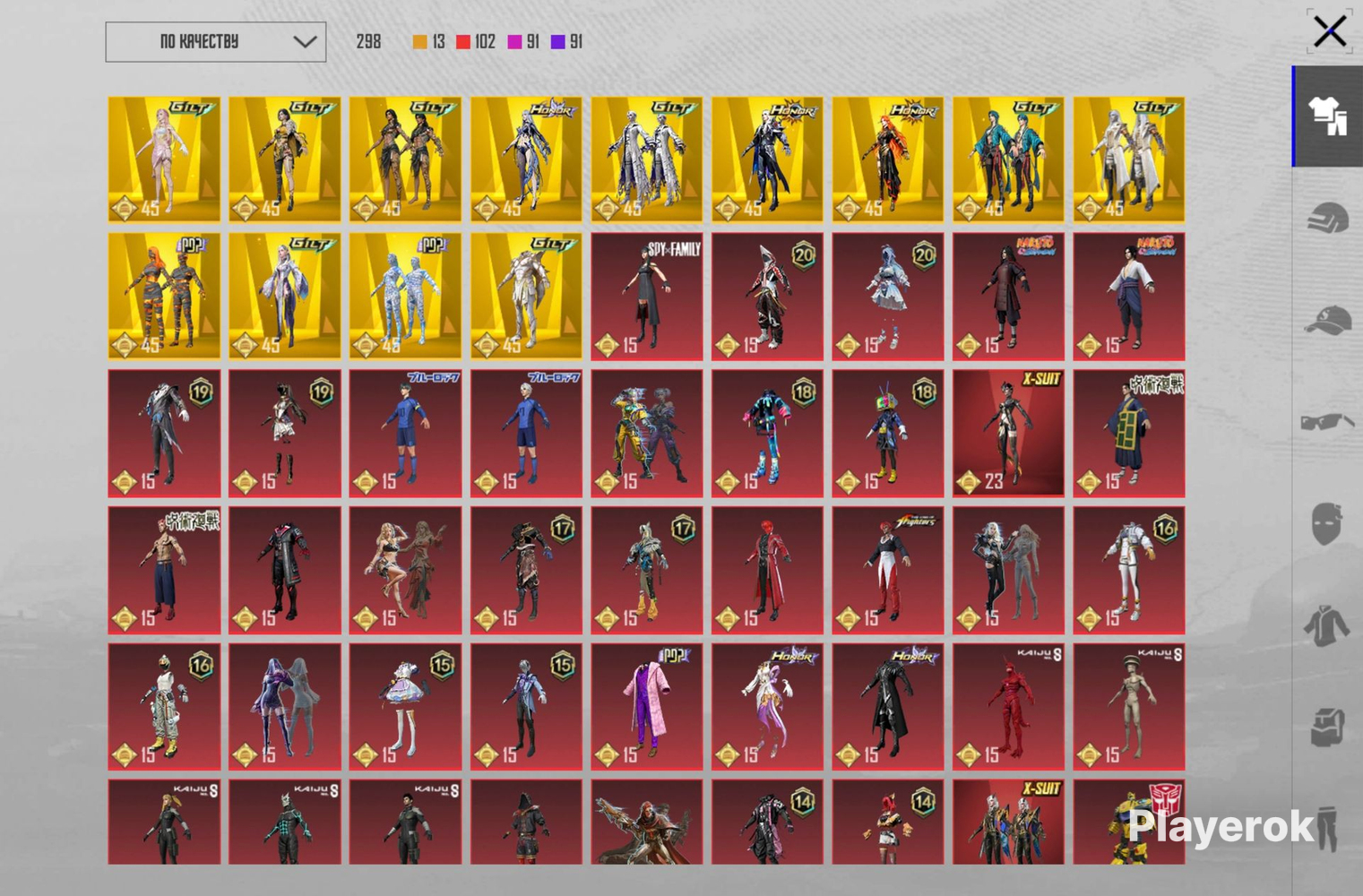Select the blue dress outfit with badge 20

point(888,297)
